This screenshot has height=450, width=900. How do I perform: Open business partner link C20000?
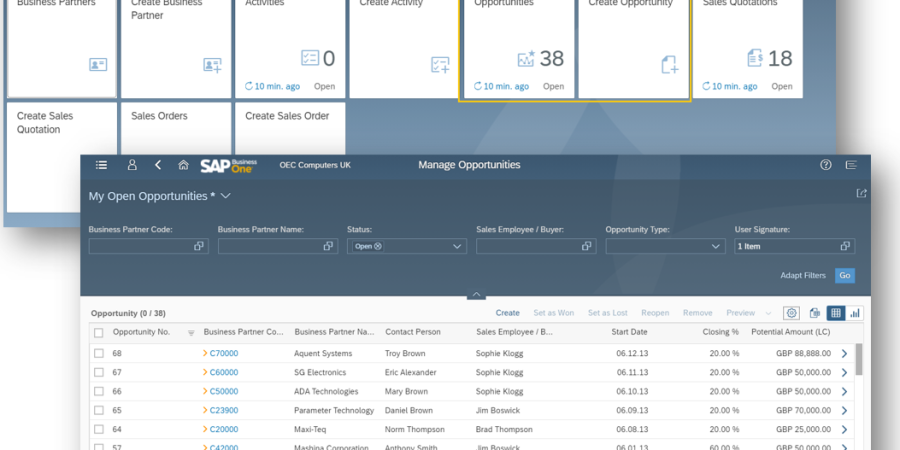pyautogui.click(x=224, y=429)
